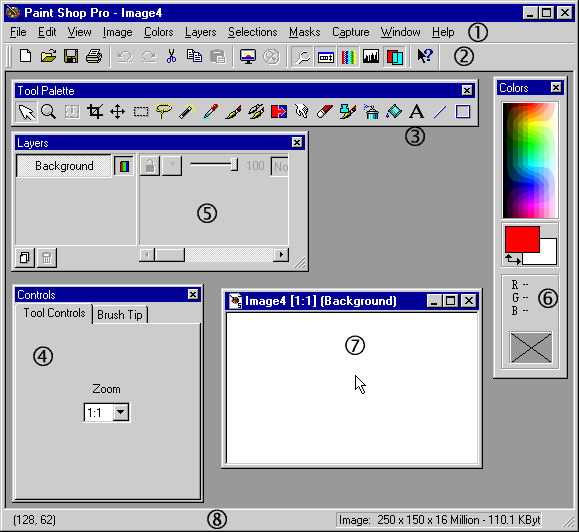Toggle the Histogram window button
579x532 pixels.
[x=371, y=56]
